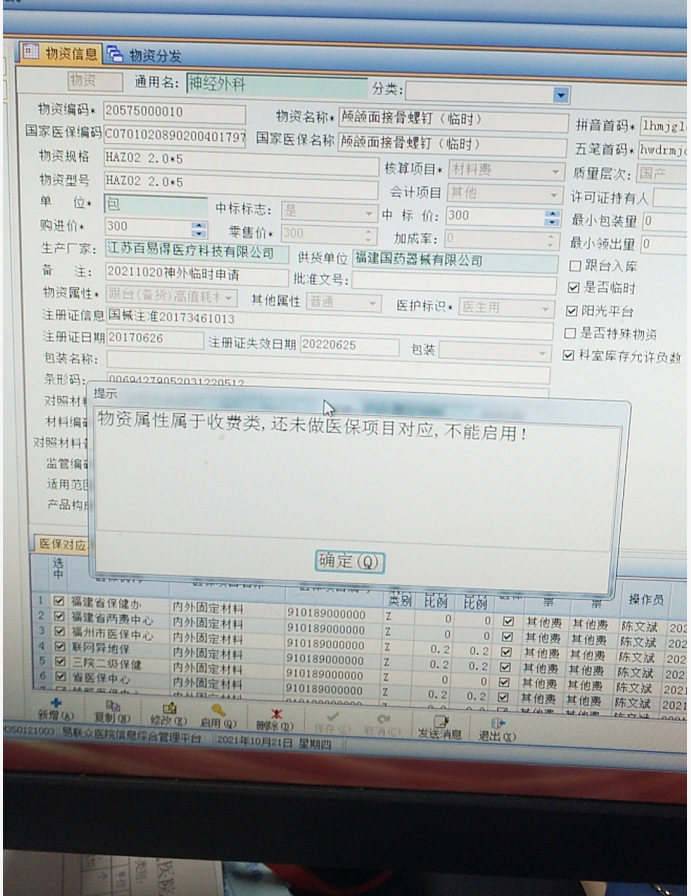Click 内外固定材料 cell in 福建省保健办 row
The width and height of the screenshot is (691, 896).
(207, 609)
